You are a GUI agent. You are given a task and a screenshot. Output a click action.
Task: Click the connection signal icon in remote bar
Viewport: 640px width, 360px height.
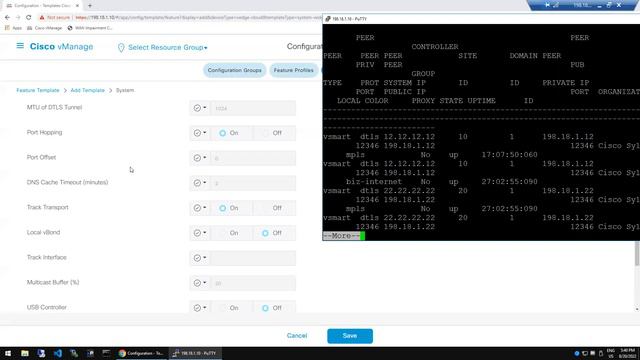pos(556,5)
